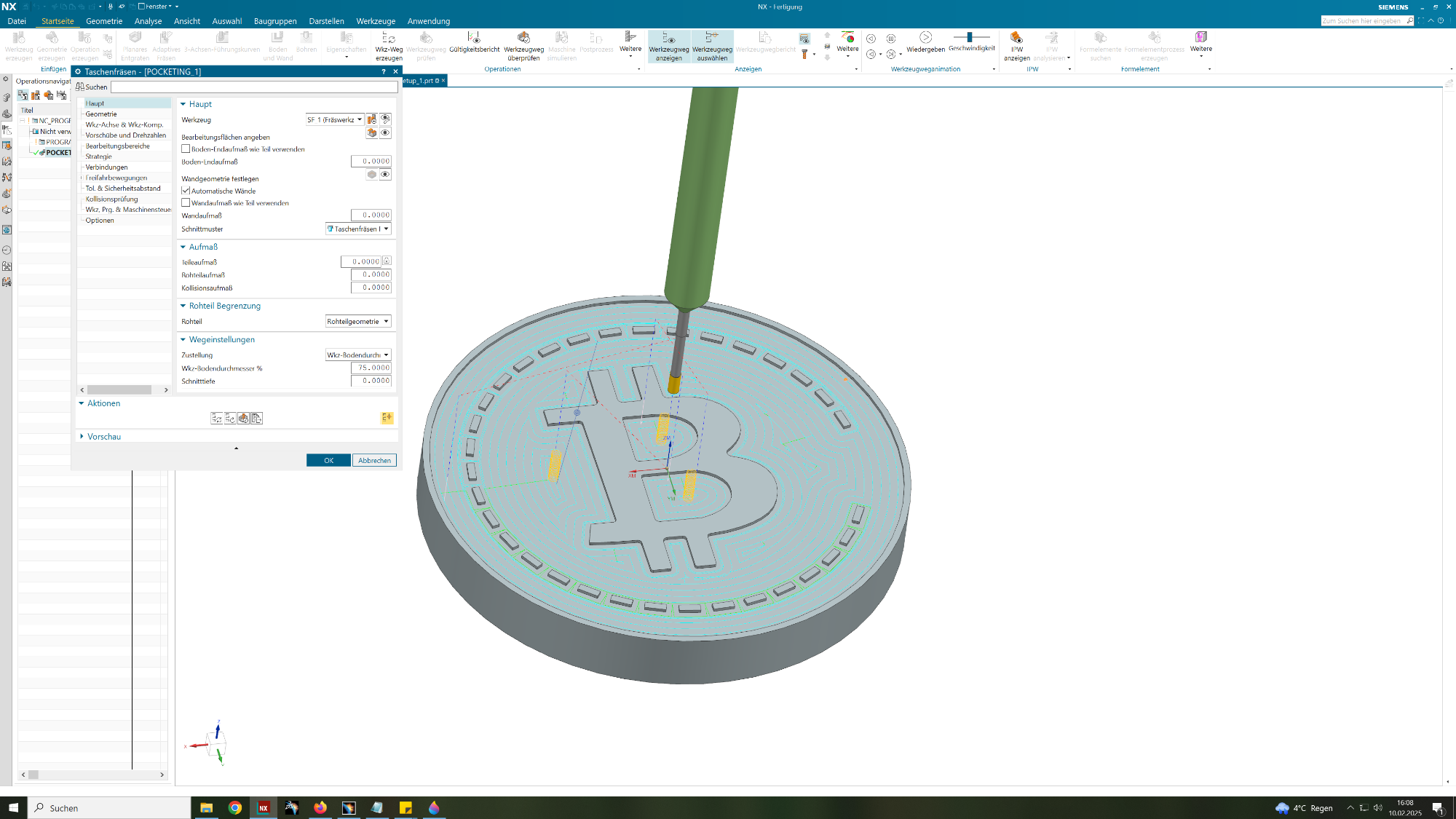
Task: Click OK in Taschenfräsen dialog
Action: pos(328,460)
